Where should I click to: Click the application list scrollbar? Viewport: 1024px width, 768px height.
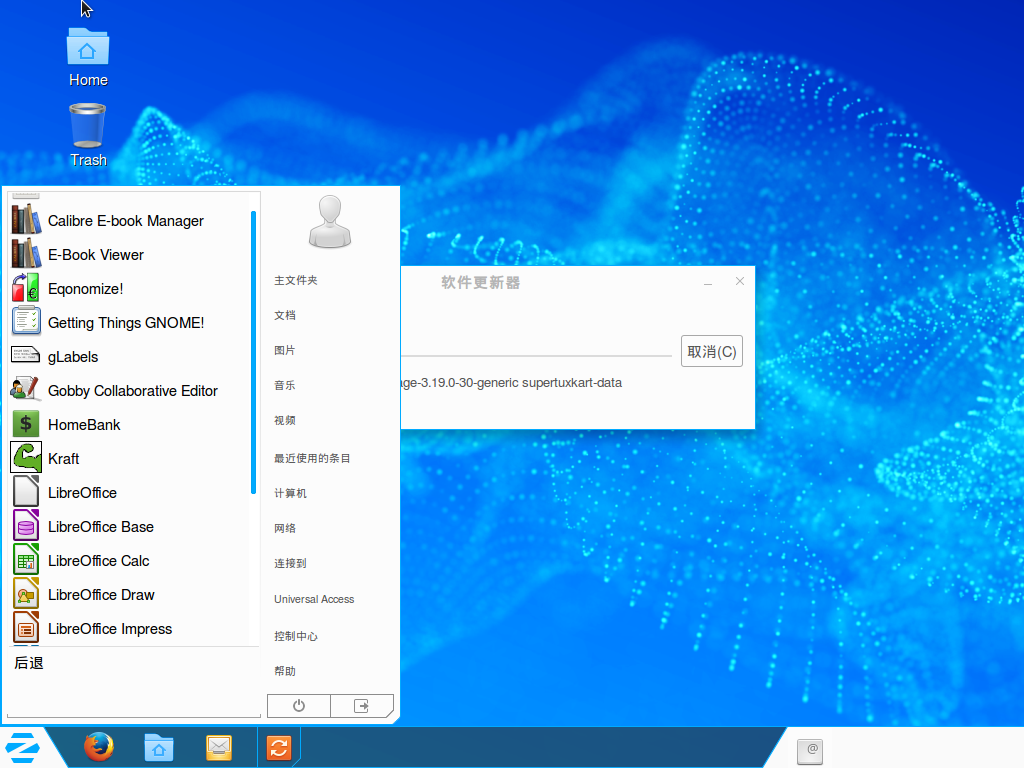(254, 350)
